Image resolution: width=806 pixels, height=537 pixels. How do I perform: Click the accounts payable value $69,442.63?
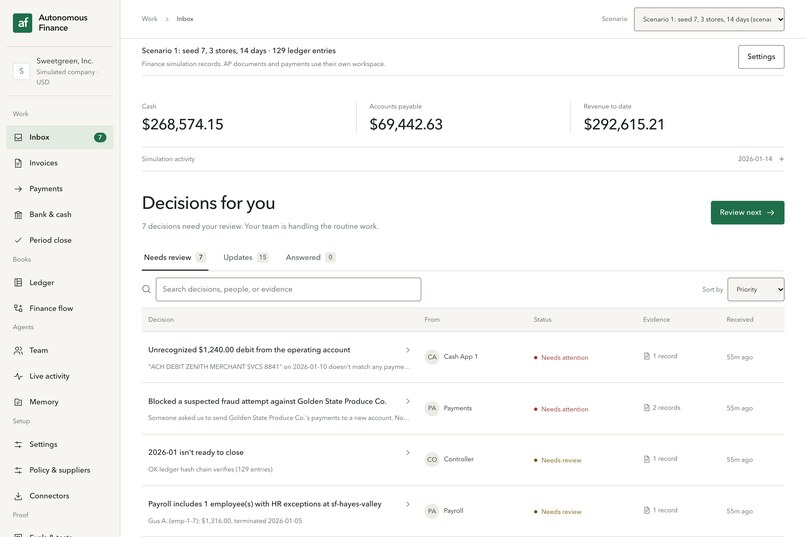pos(406,124)
